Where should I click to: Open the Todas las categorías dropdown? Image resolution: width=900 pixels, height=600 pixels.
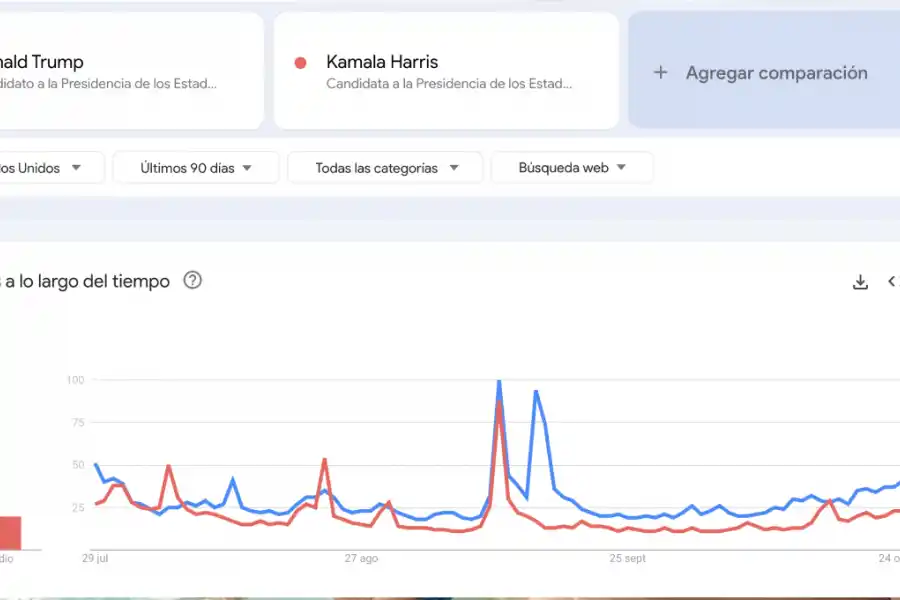pos(385,167)
